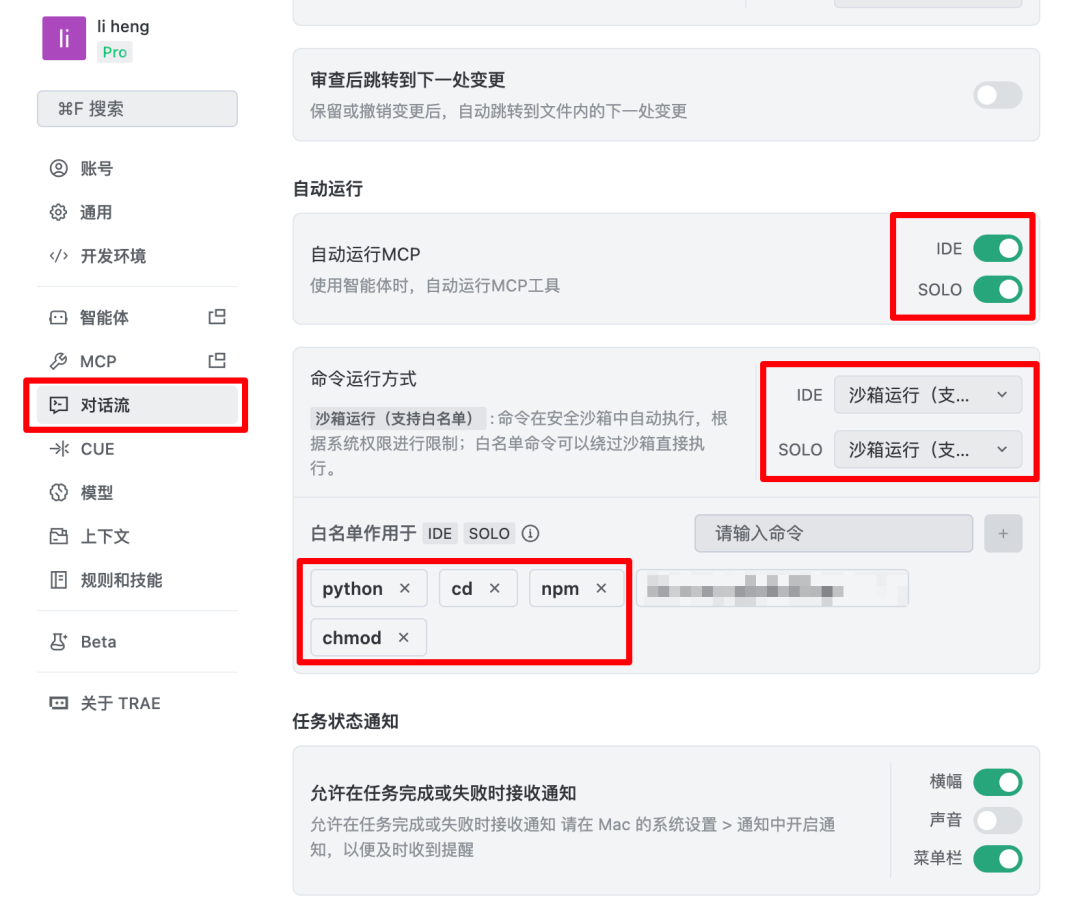Toggle the 声音 notification switch
The width and height of the screenshot is (1080, 904).
997,821
